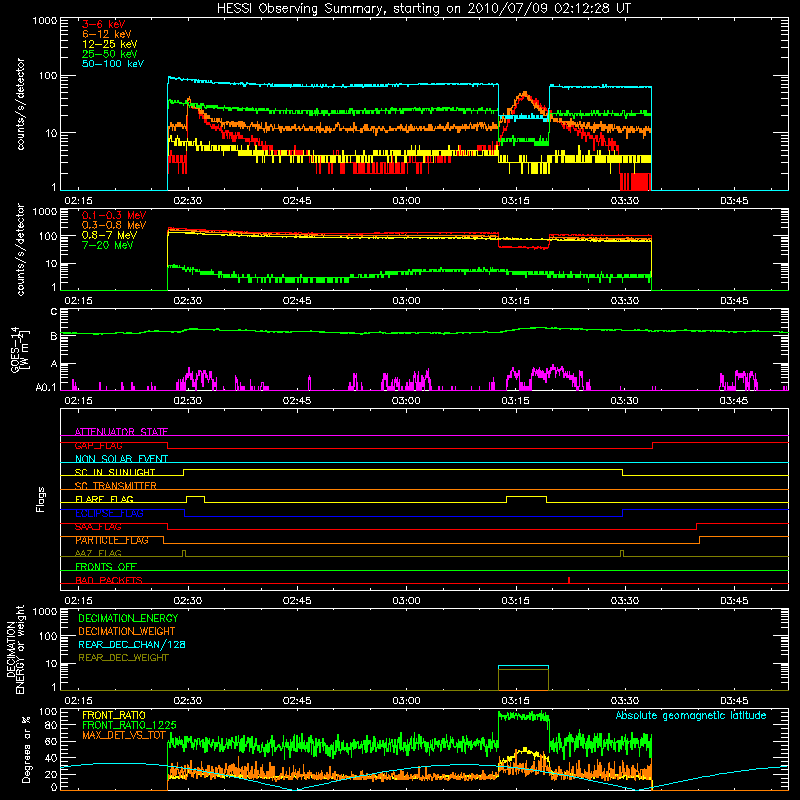Select the SC_IN_SUNLIGHT flag label
Screen dimensions: 800x800
[x=115, y=472]
